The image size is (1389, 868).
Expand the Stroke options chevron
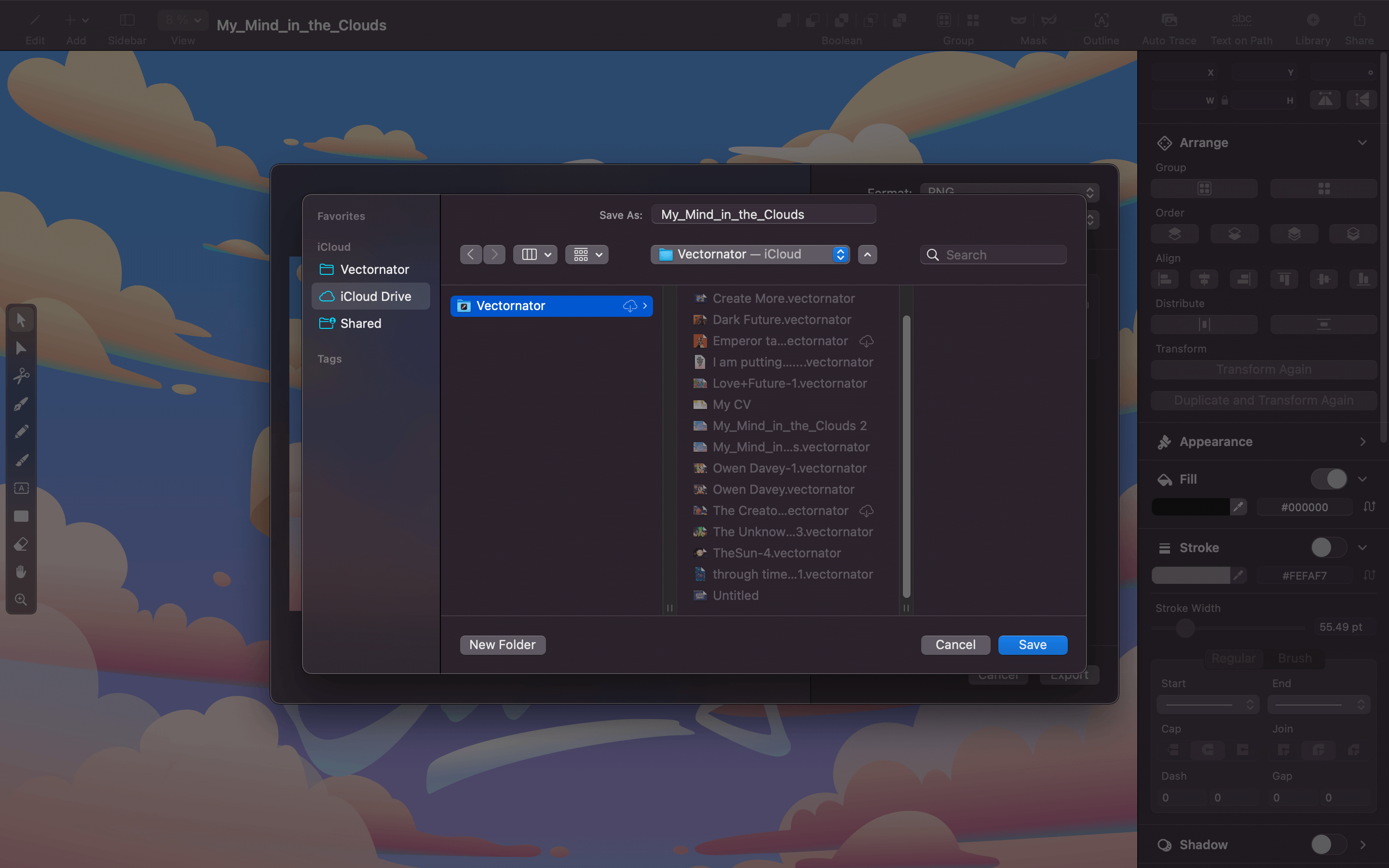[1362, 547]
